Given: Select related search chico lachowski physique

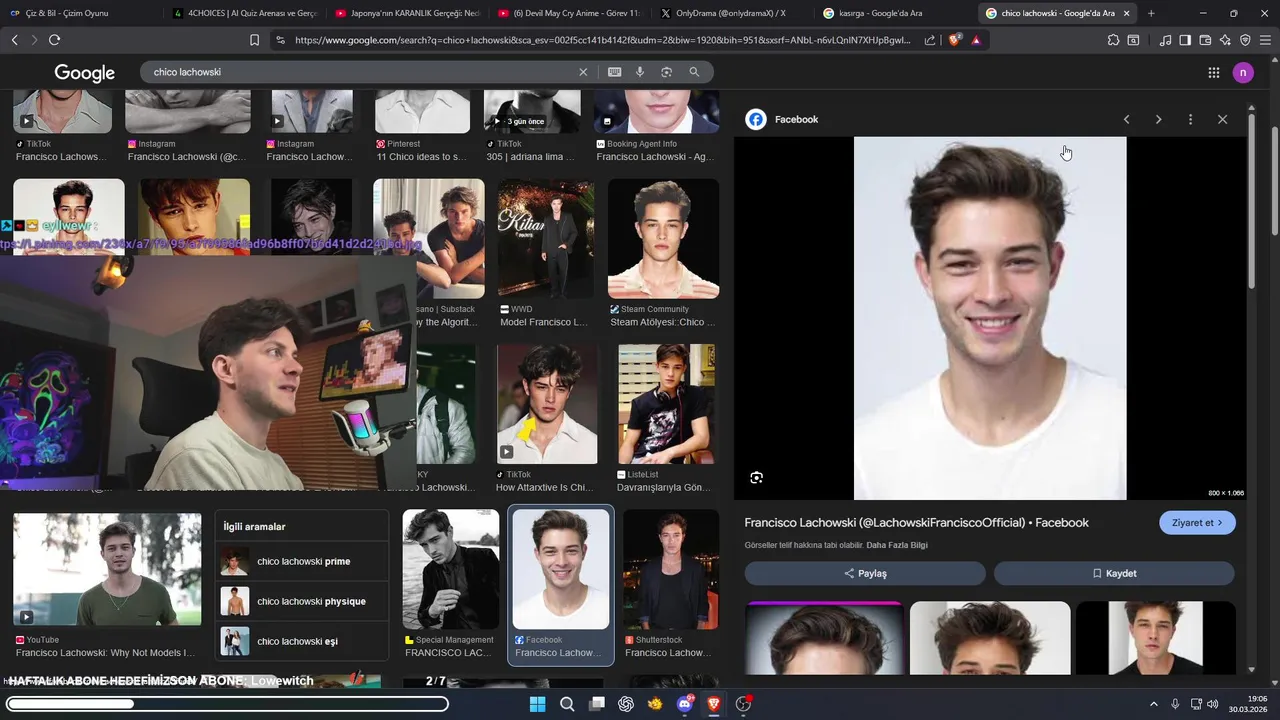Looking at the screenshot, I should [302, 601].
